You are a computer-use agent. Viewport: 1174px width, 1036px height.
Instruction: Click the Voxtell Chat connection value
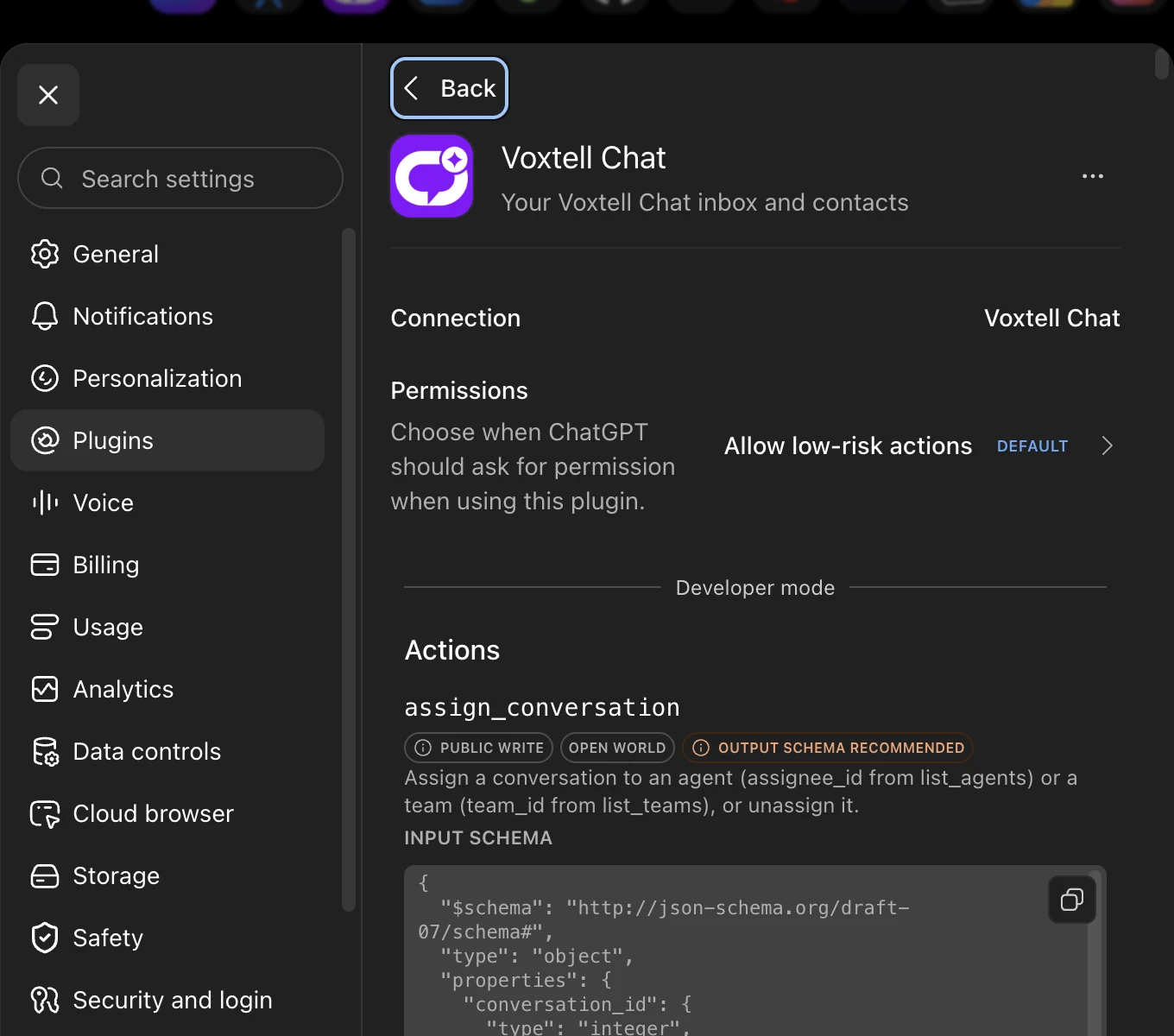[x=1052, y=318]
